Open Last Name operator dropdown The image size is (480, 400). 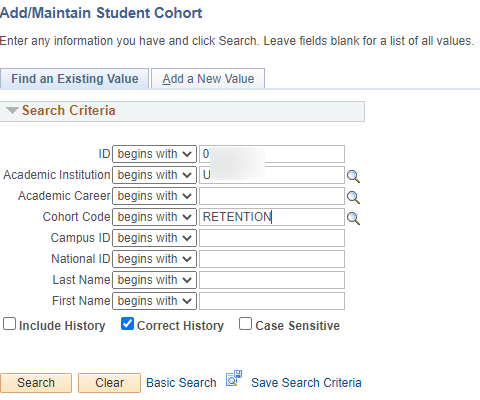pyautogui.click(x=154, y=280)
